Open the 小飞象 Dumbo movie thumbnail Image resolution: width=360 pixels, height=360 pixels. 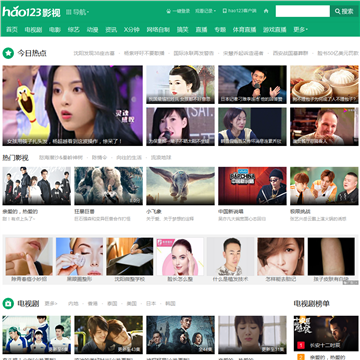[x=180, y=186]
